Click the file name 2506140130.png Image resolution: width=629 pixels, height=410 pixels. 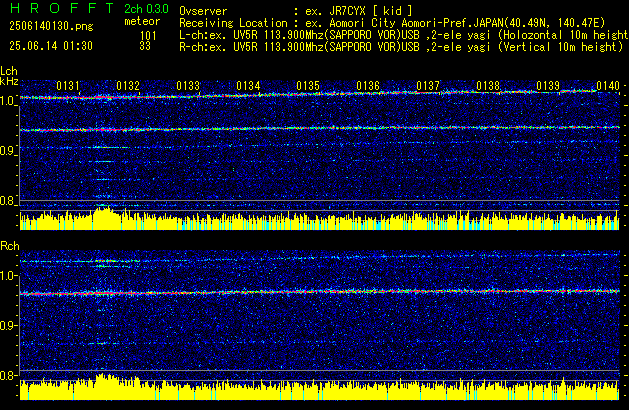click(x=51, y=26)
